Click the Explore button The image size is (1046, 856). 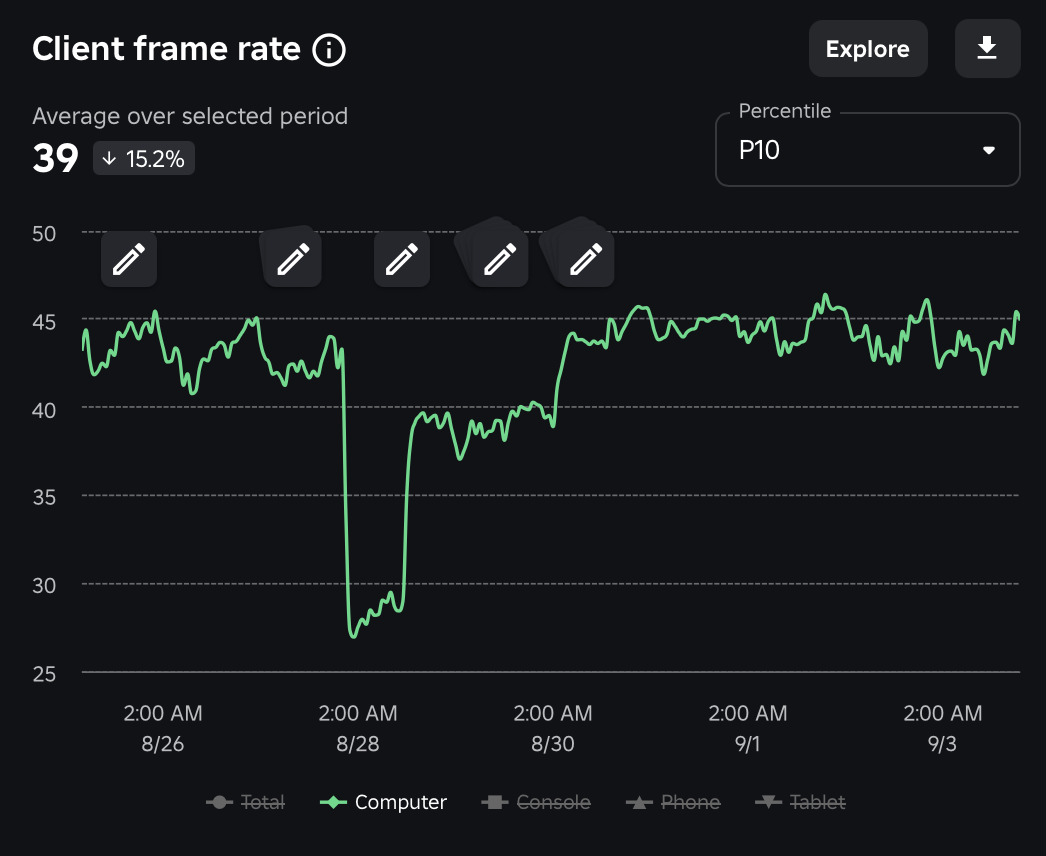[868, 48]
